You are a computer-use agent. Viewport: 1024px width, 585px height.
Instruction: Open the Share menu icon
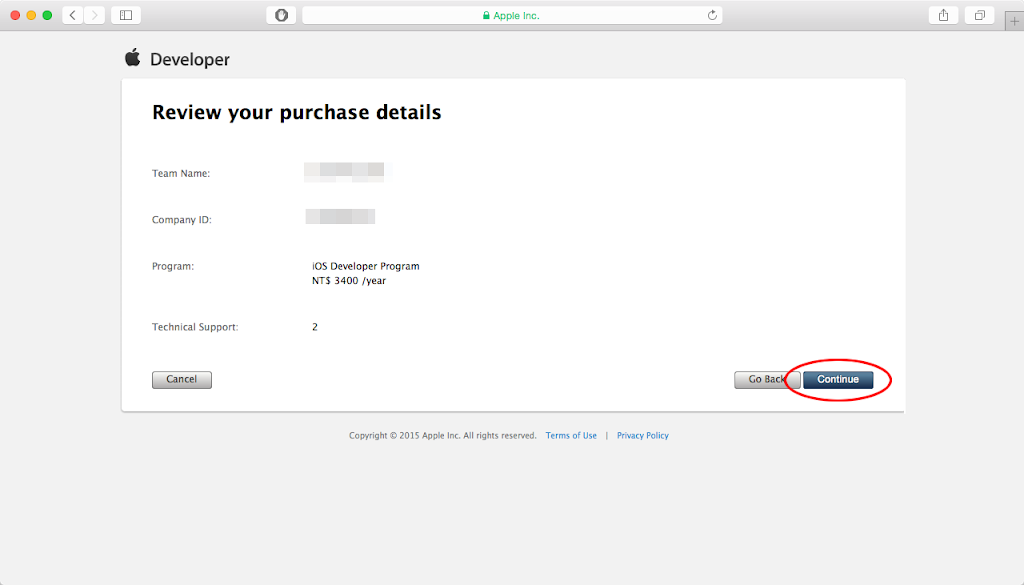(x=943, y=15)
